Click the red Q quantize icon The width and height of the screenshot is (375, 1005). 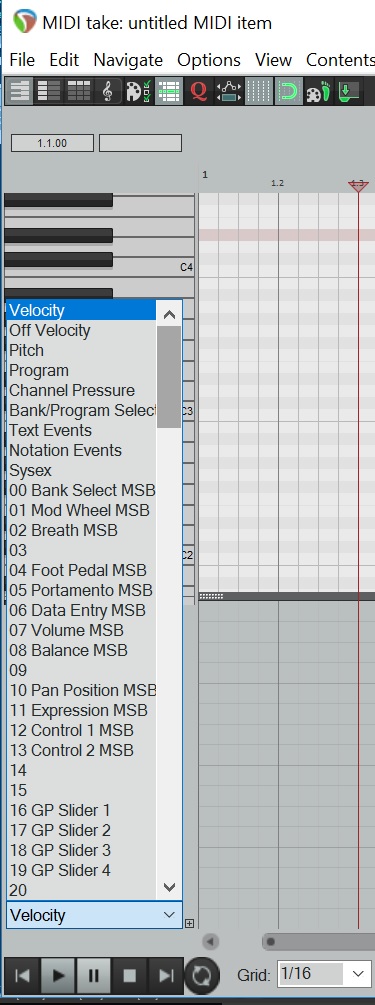point(199,92)
